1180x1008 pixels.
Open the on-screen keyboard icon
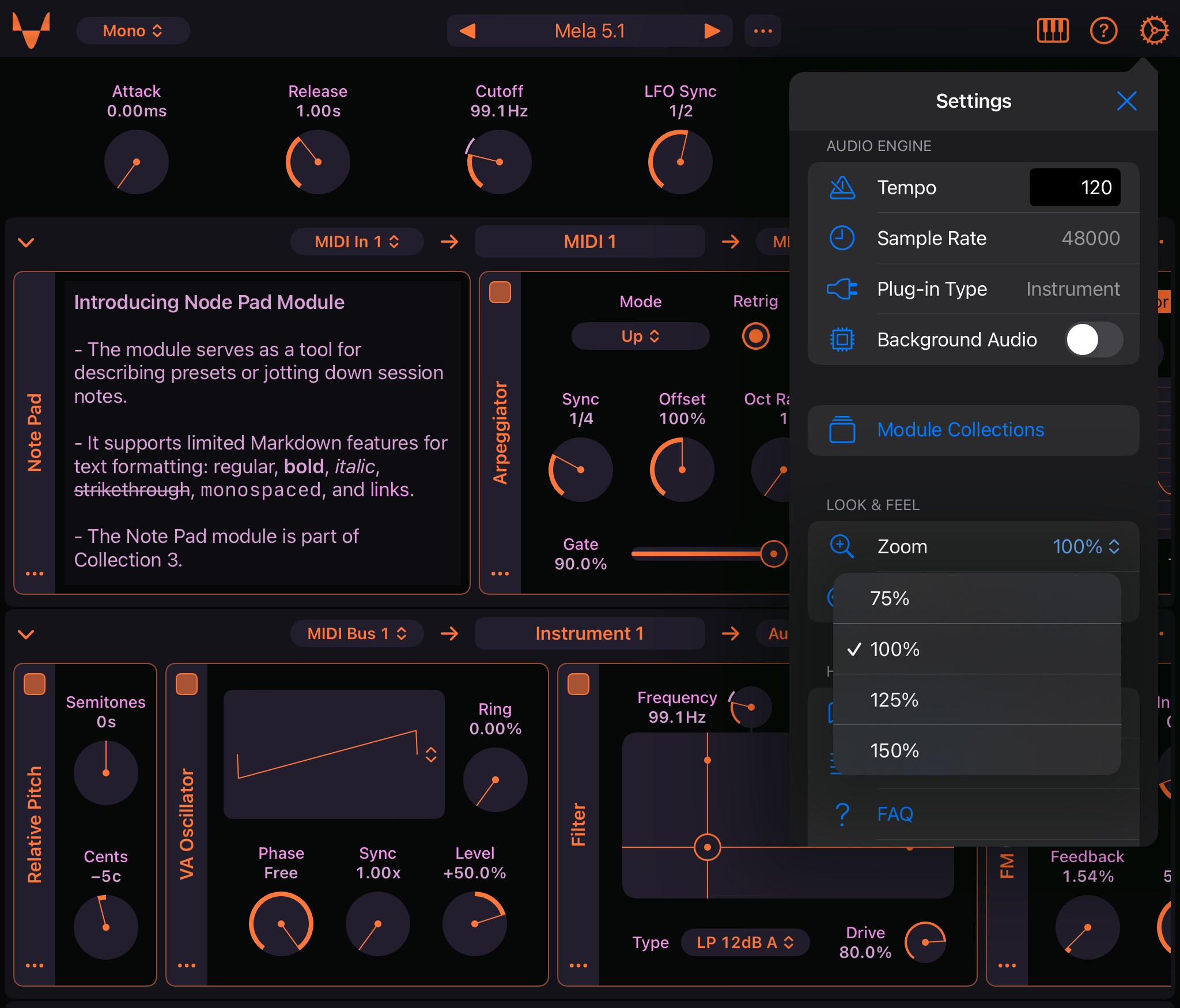click(1052, 30)
